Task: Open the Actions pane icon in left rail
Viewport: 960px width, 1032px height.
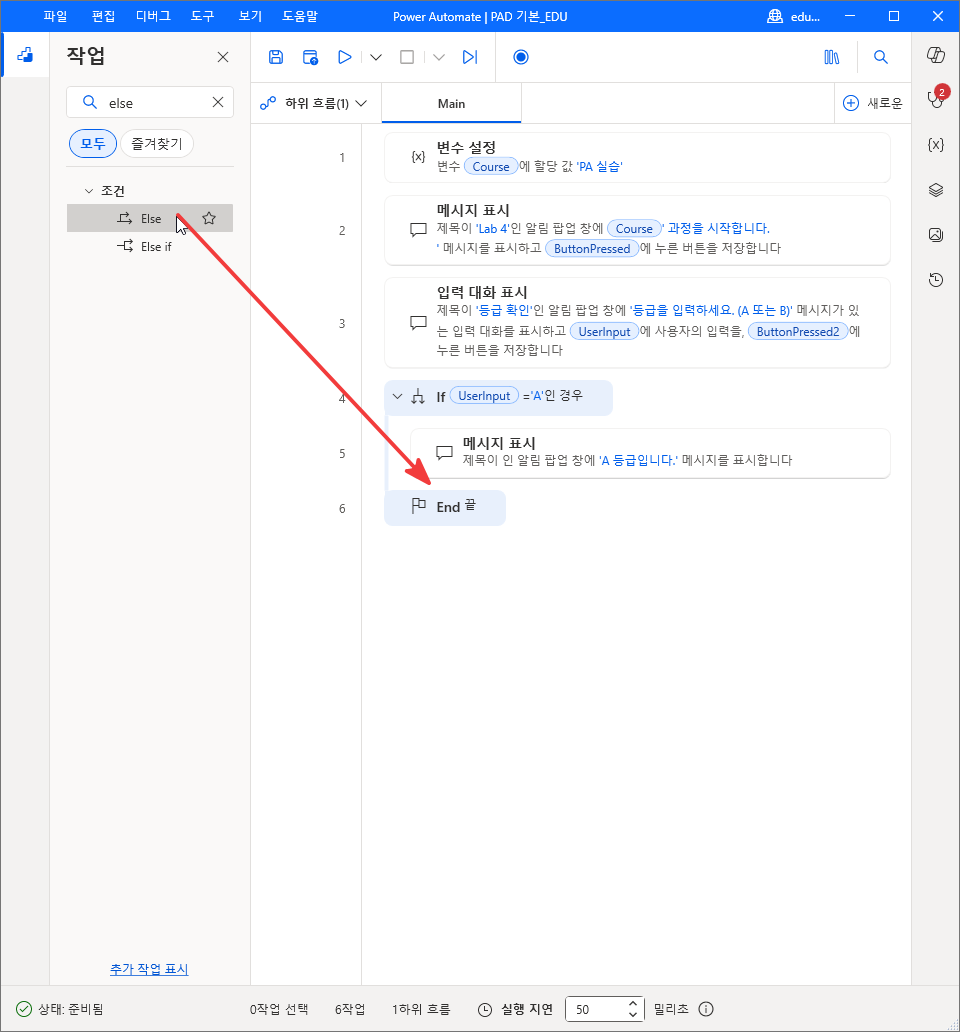Action: [25, 55]
